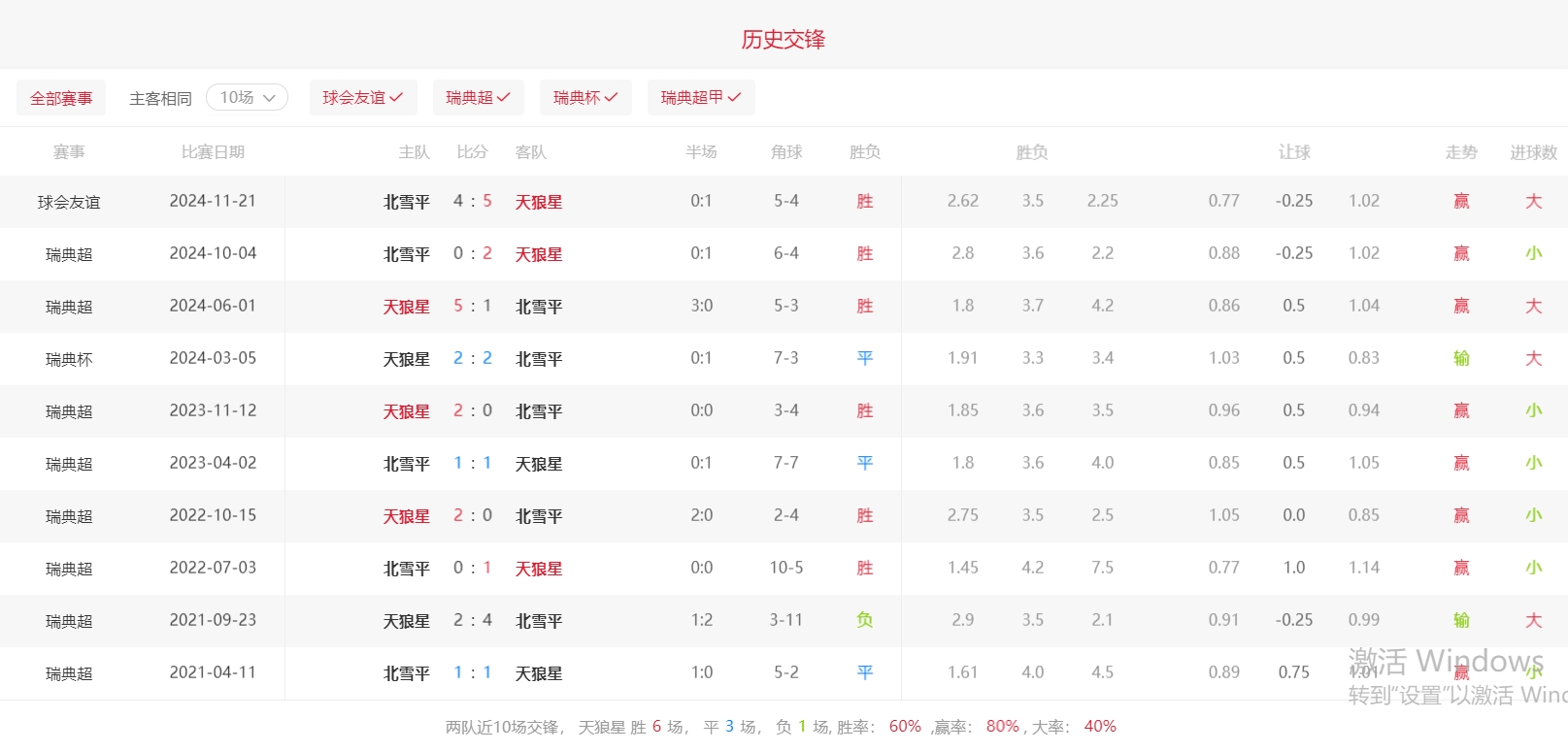Click the 输 trend mark on 2024-03-05 row

tap(1460, 358)
